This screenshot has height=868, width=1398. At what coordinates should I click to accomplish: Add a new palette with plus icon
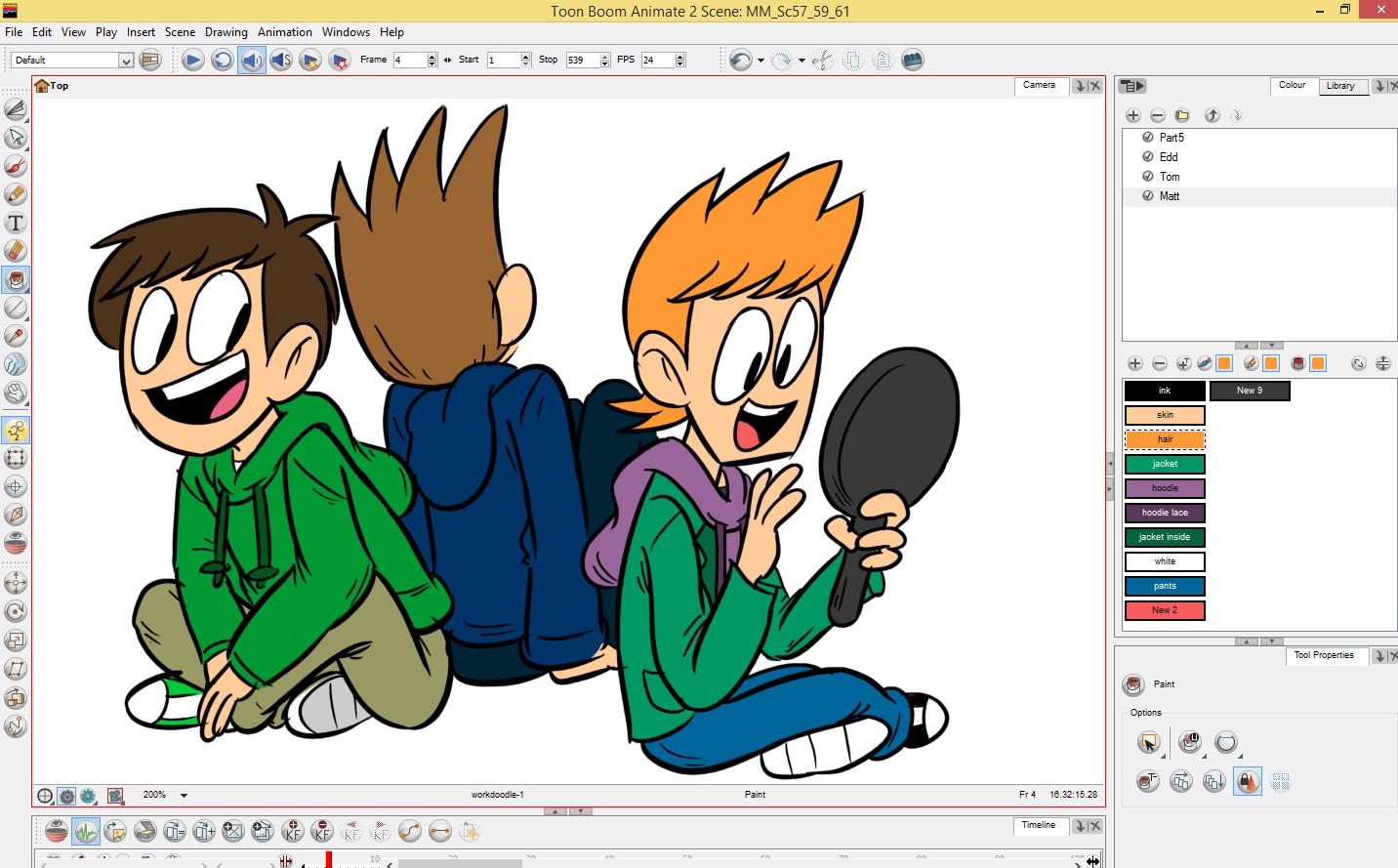[1133, 115]
